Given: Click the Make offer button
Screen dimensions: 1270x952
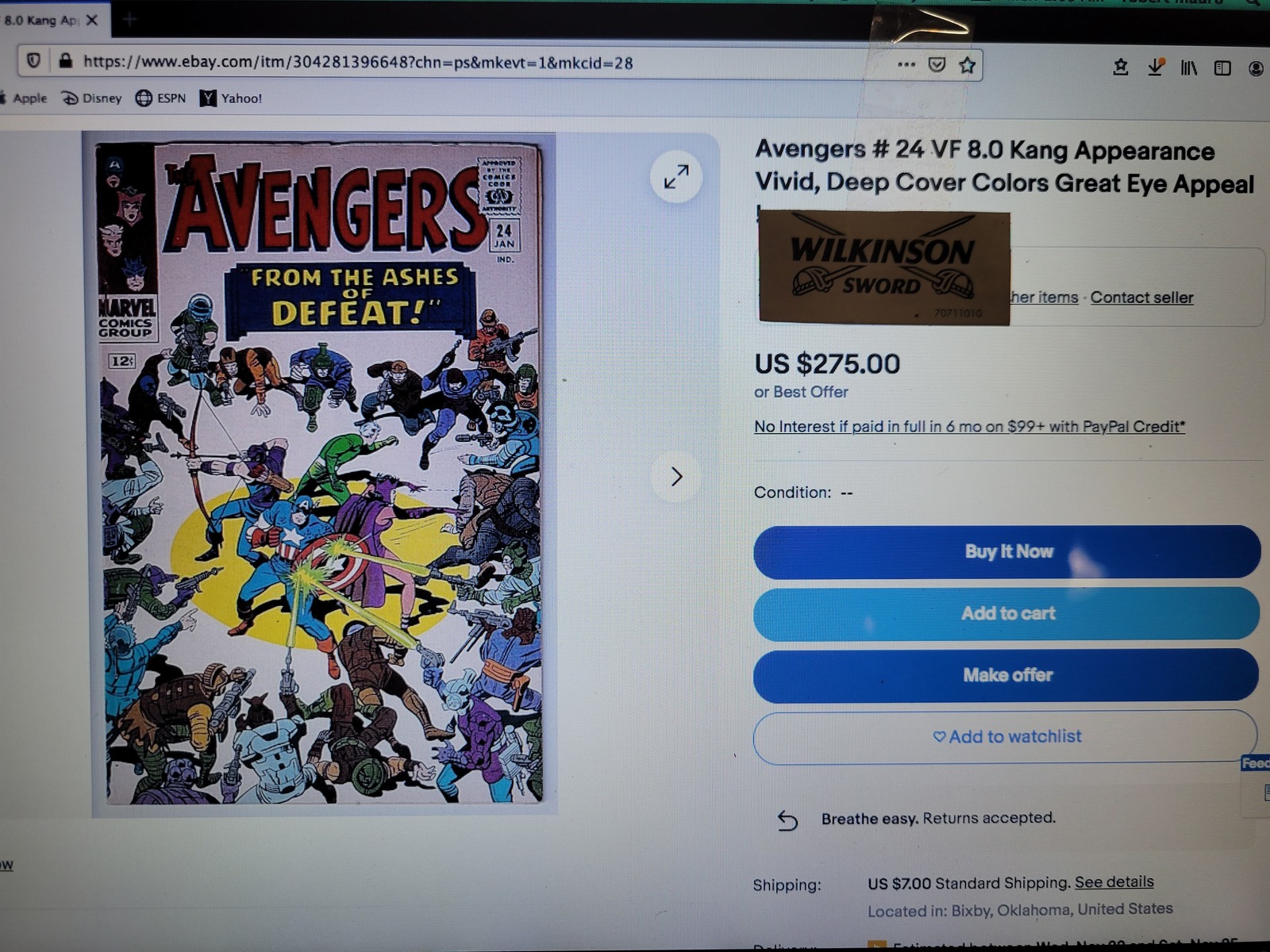Looking at the screenshot, I should pos(1006,675).
